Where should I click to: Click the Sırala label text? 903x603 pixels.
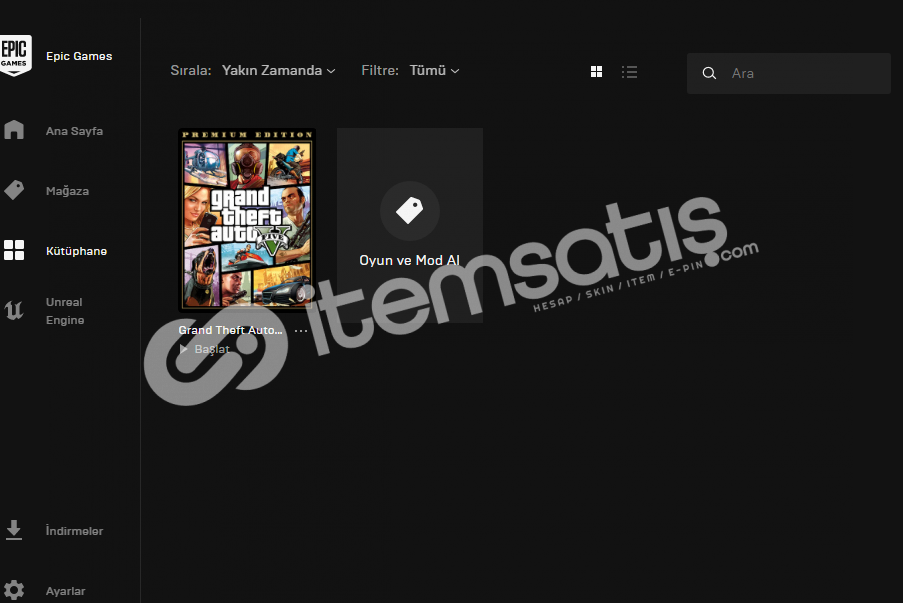click(x=191, y=70)
